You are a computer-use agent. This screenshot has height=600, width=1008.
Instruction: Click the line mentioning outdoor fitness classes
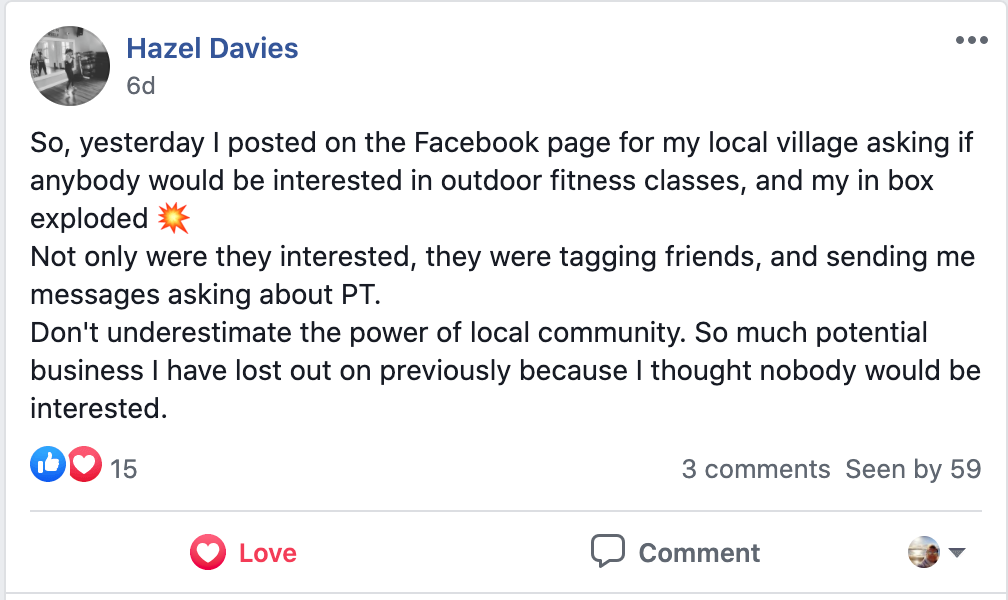click(480, 181)
